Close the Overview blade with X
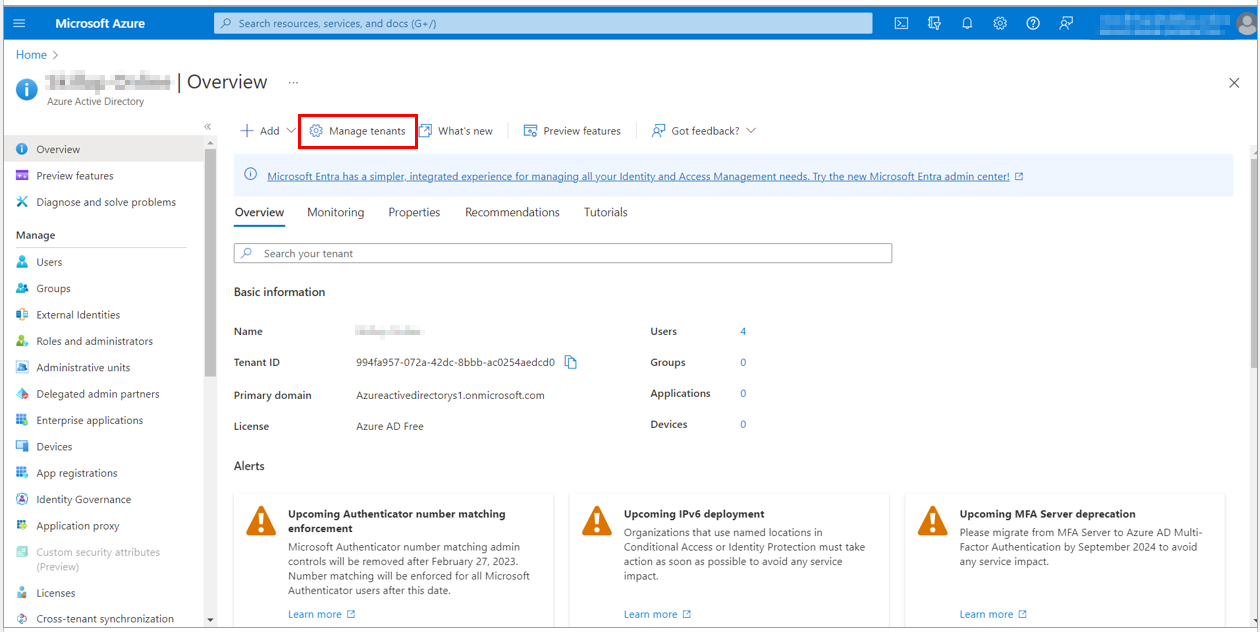This screenshot has width=1260, height=632. [1234, 83]
